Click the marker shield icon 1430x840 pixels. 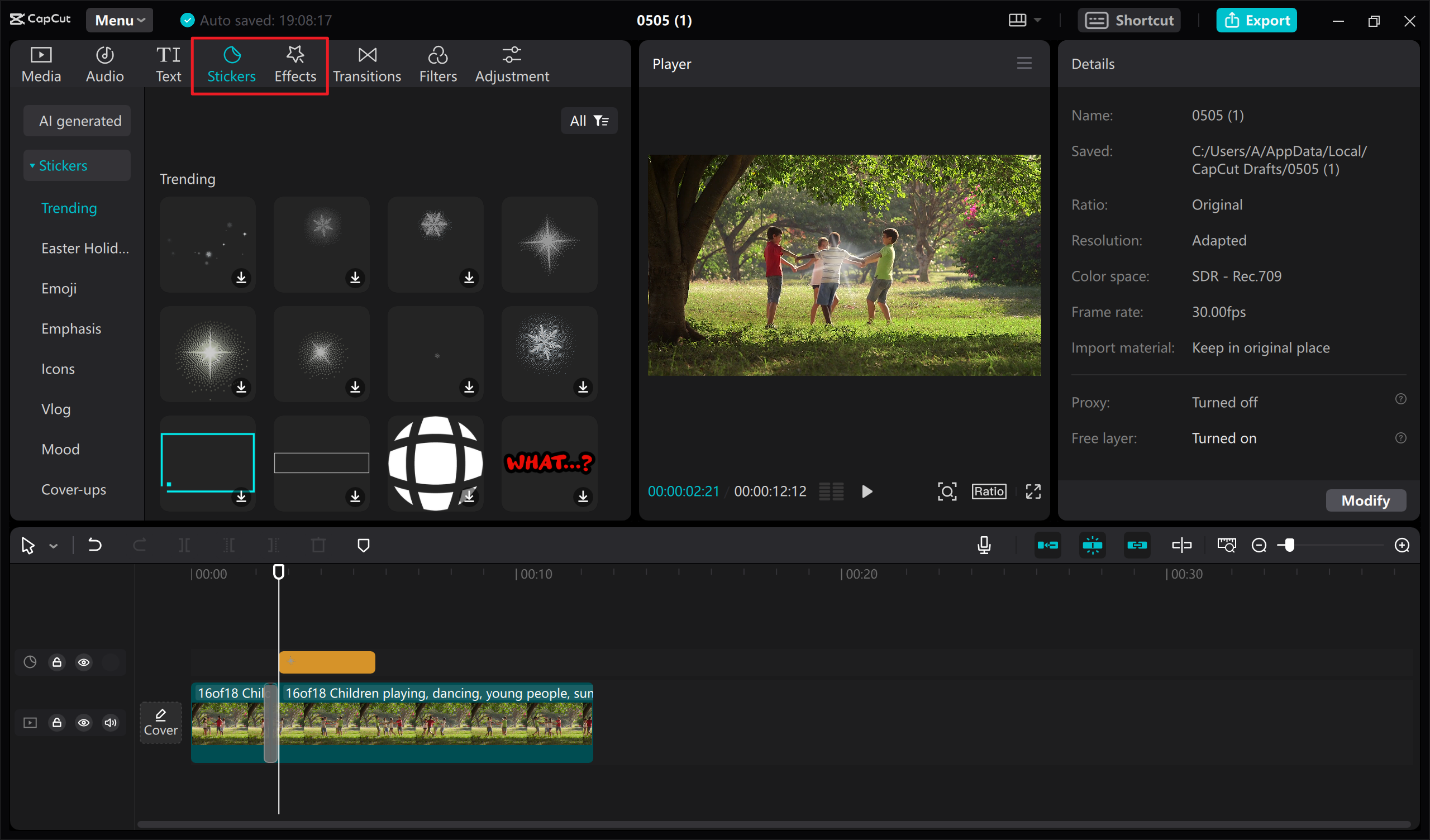coord(363,546)
